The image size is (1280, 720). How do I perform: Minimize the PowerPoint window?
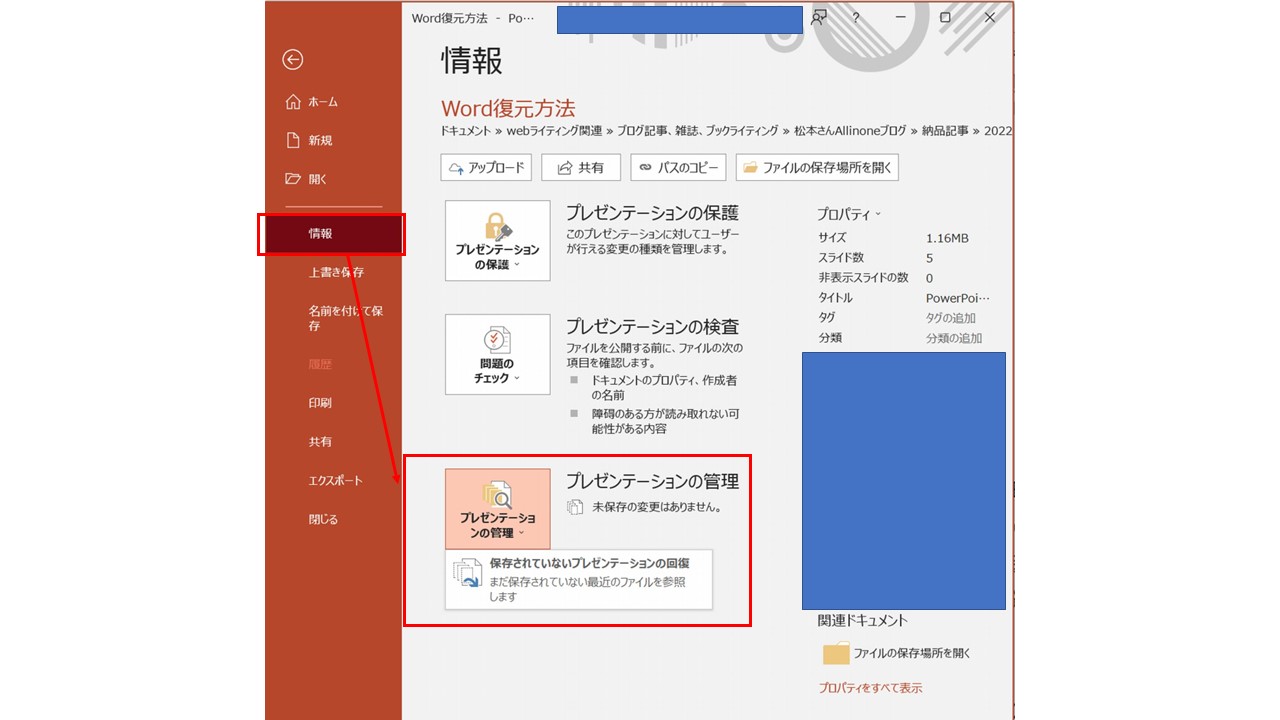coord(901,18)
